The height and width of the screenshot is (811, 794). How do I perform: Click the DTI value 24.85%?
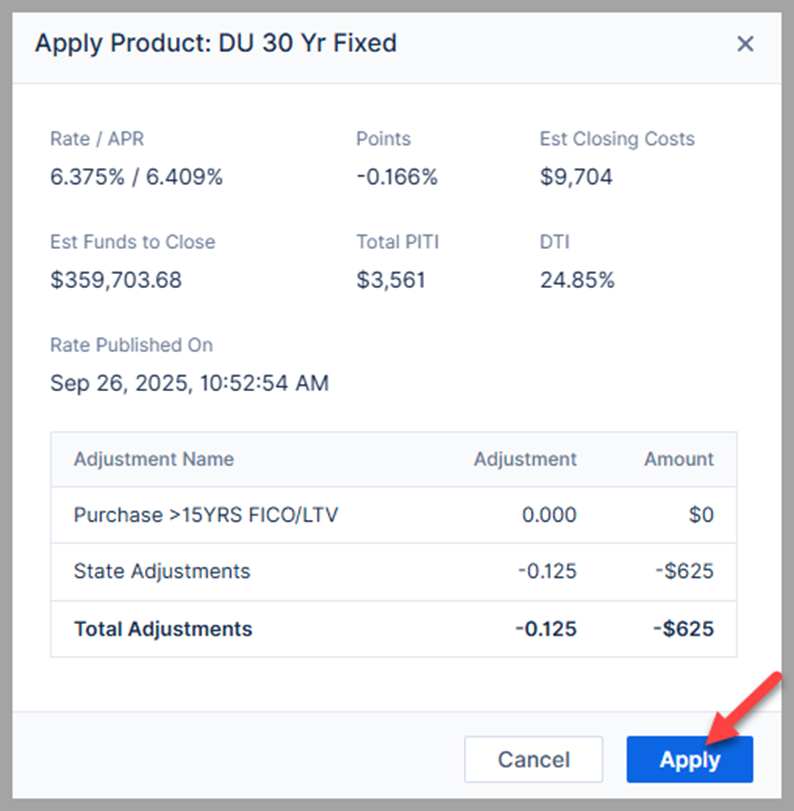tap(577, 280)
